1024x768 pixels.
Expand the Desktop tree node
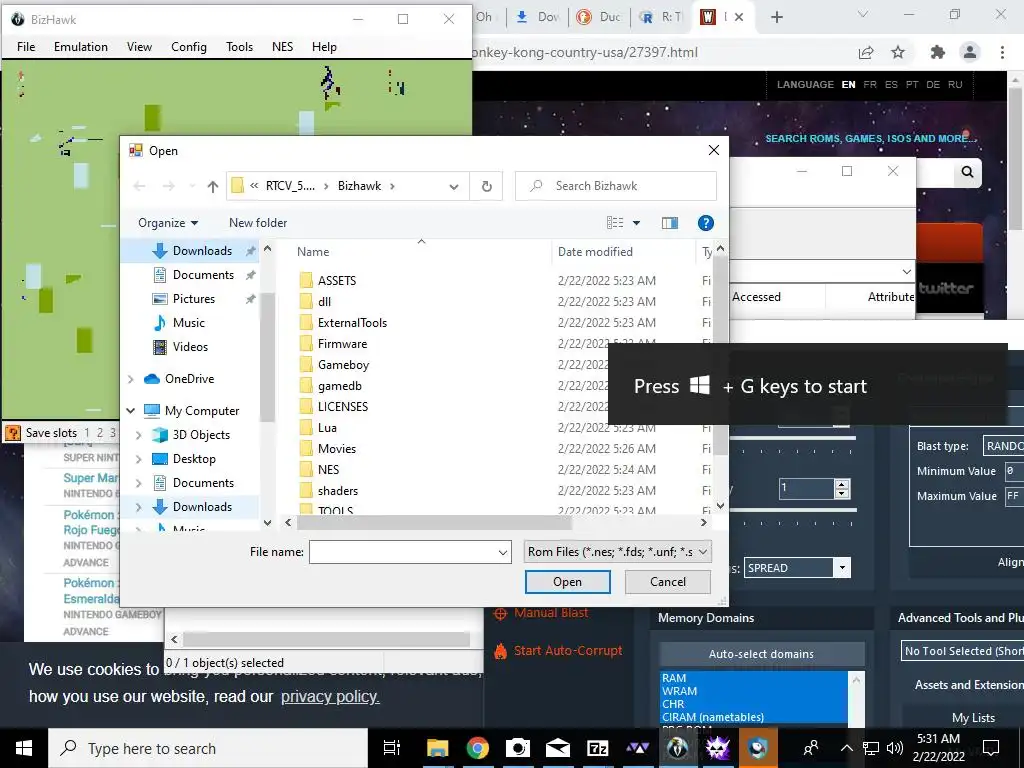pos(138,459)
